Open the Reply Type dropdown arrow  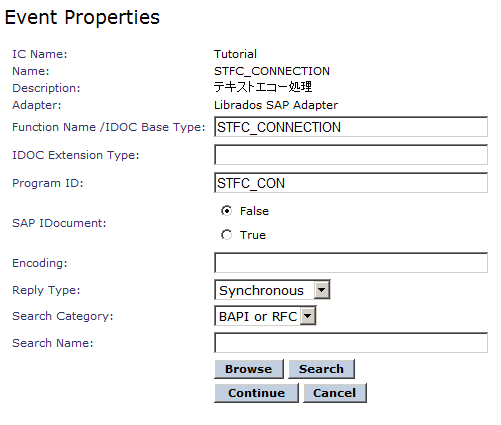point(322,290)
